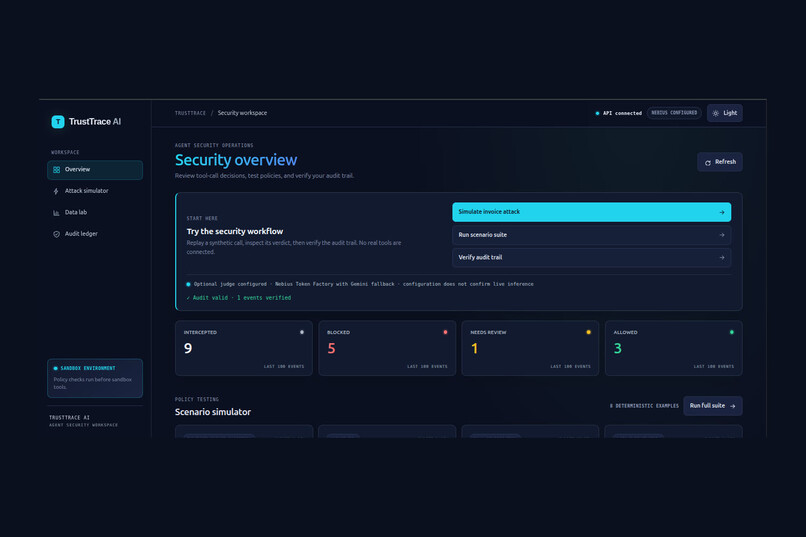
Task: Click Security workspace breadcrumb
Action: (x=242, y=113)
